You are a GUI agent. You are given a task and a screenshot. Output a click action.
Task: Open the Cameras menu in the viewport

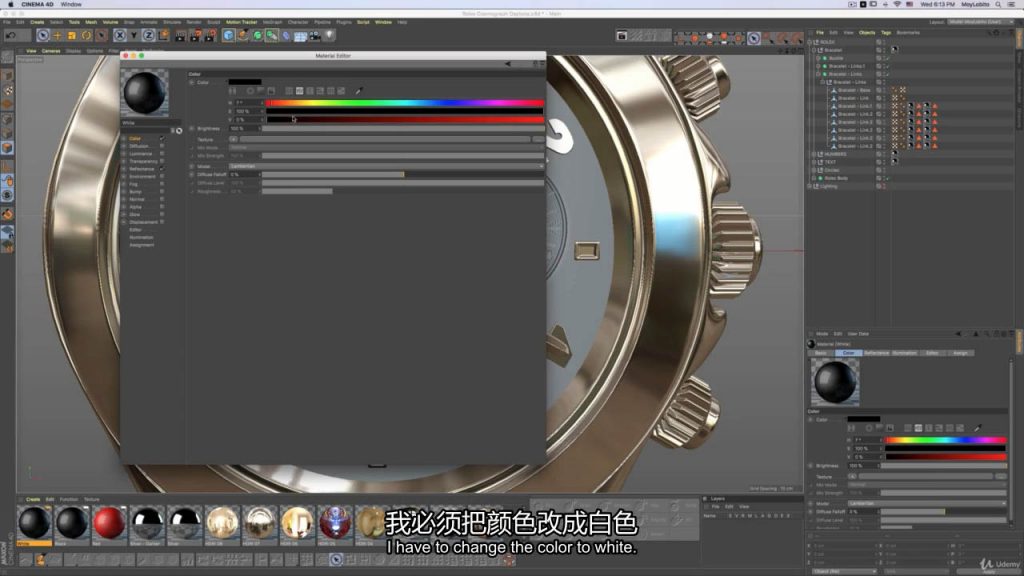point(51,51)
